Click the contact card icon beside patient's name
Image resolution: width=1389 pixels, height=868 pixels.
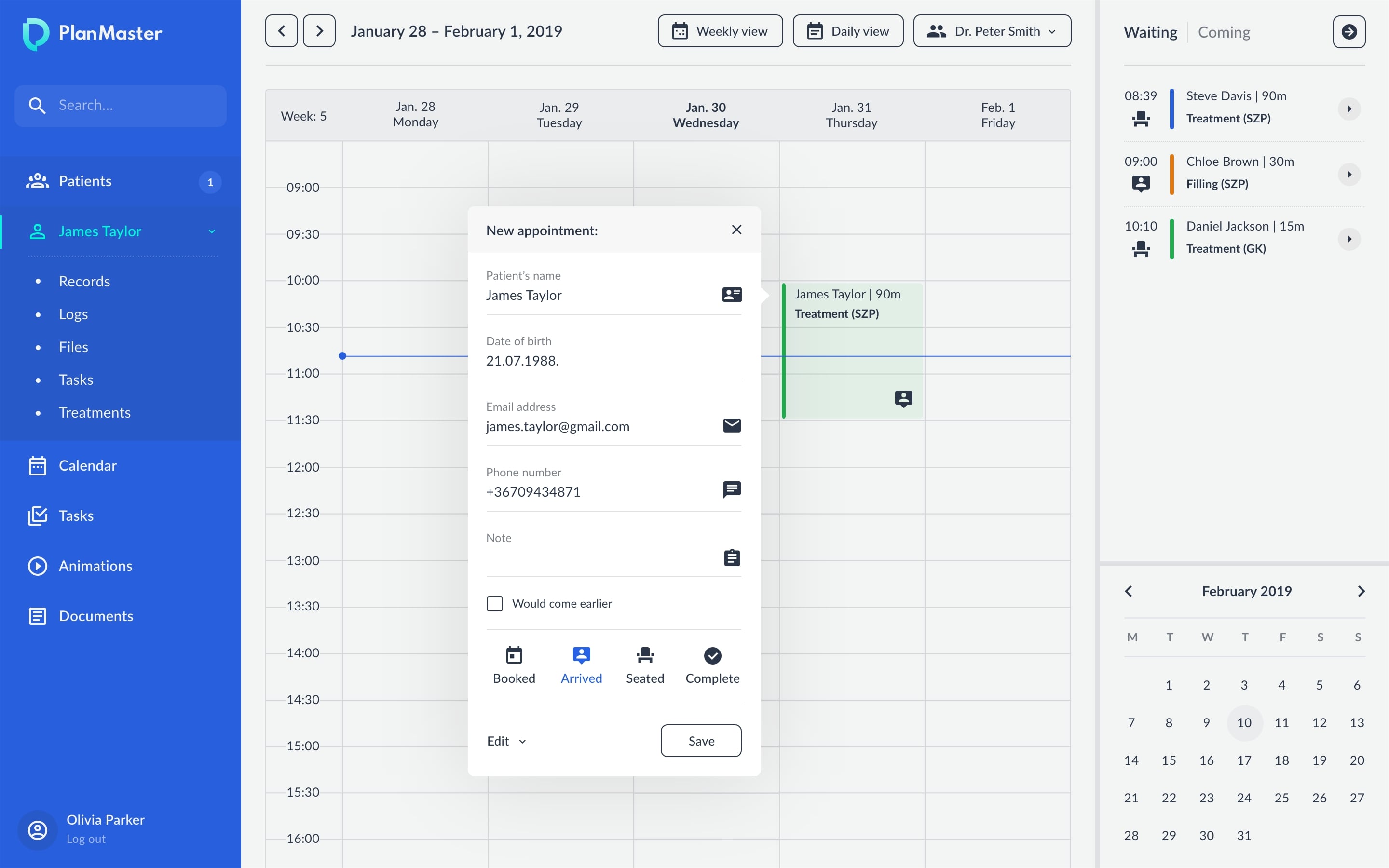(x=731, y=295)
